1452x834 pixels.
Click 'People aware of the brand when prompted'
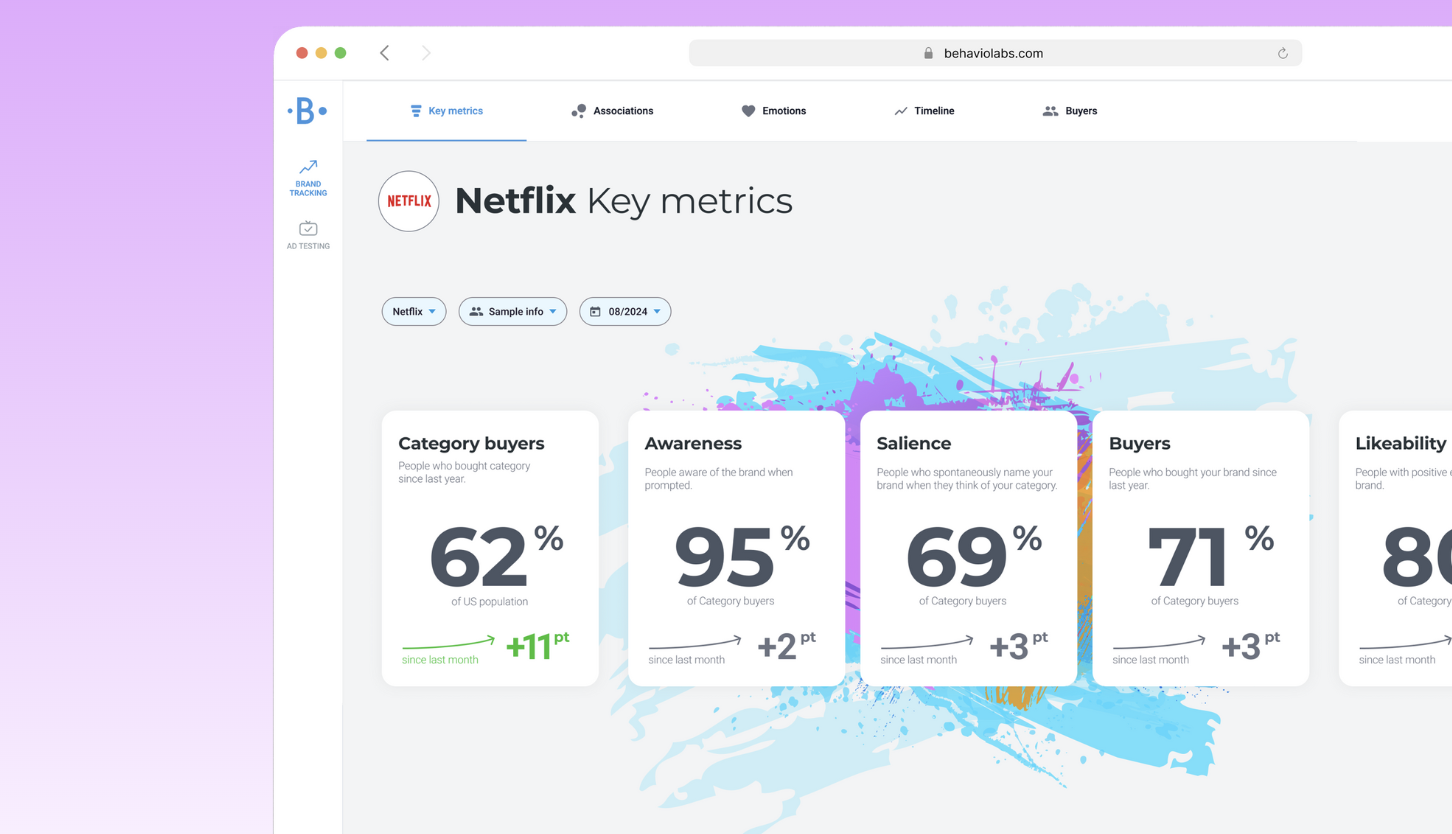tap(719, 479)
